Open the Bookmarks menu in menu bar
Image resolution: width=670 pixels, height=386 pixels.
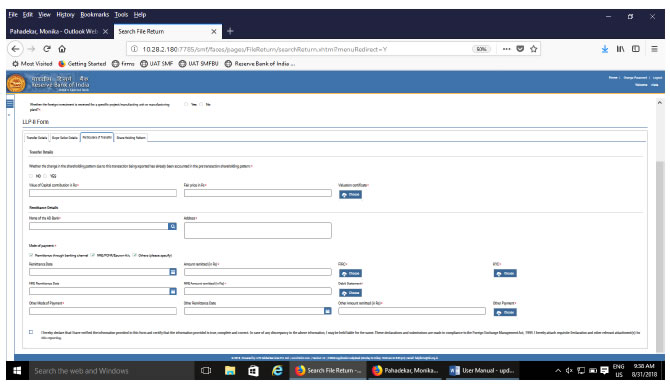tap(94, 15)
